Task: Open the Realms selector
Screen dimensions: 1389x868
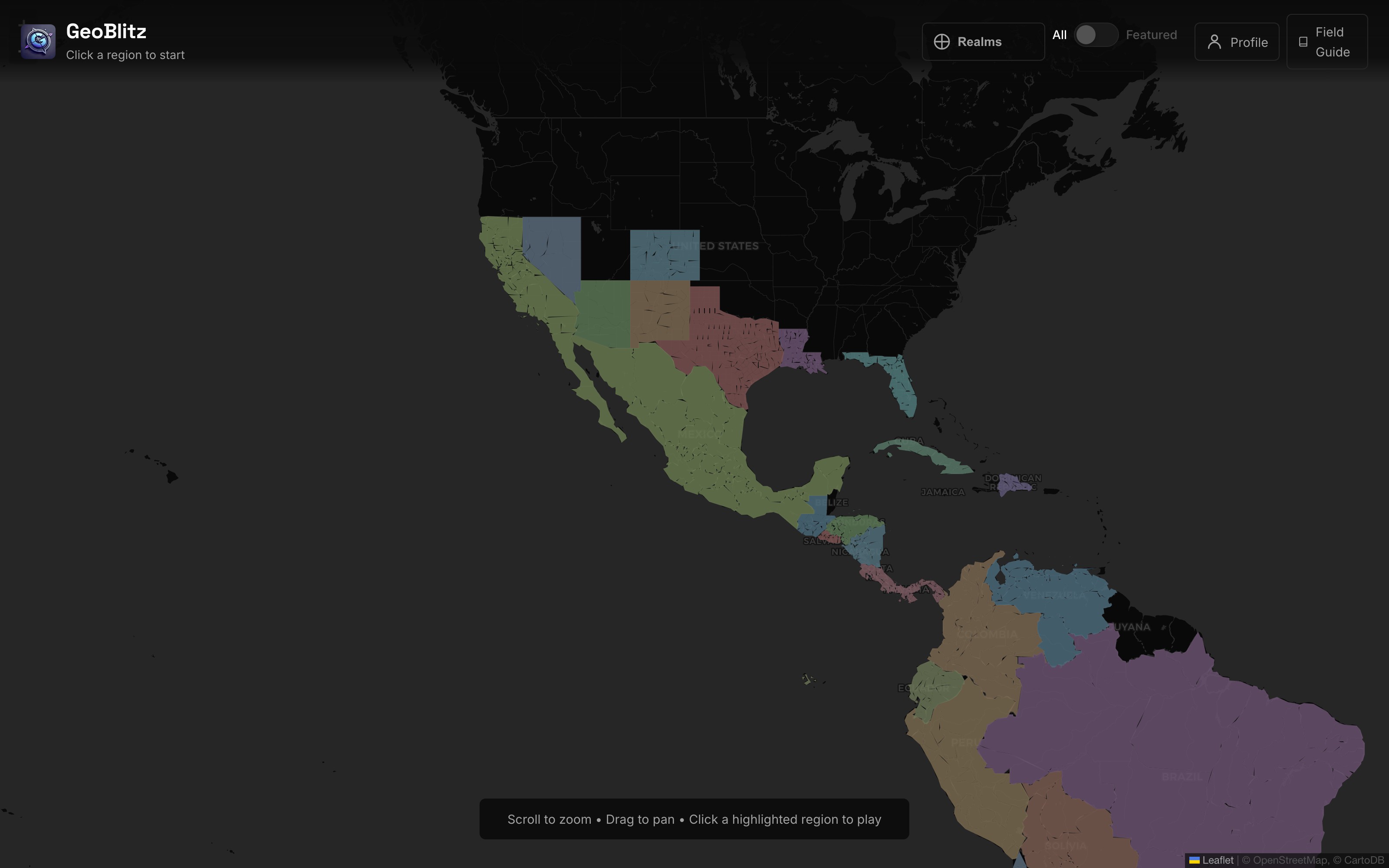Action: point(983,42)
